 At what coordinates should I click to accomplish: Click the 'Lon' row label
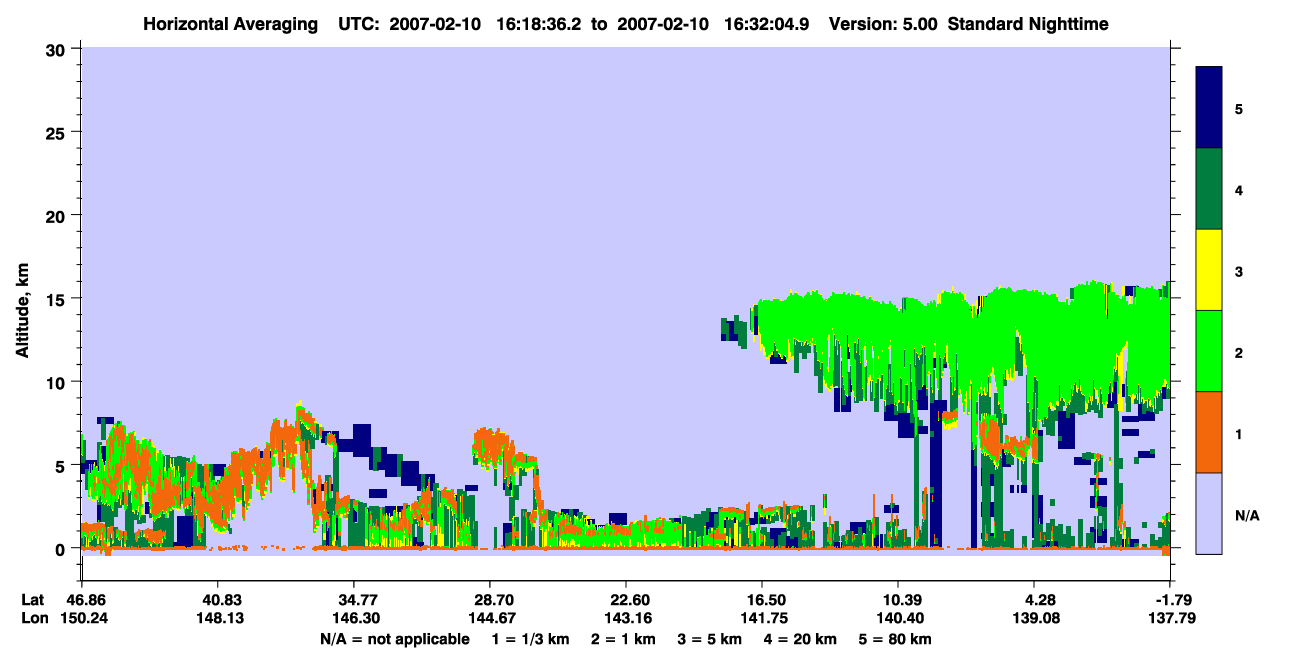click(34, 618)
